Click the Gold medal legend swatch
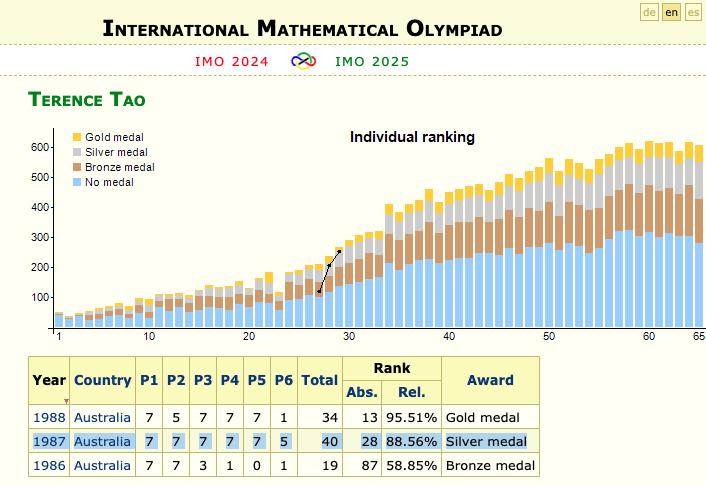This screenshot has height=486, width=706. coord(77,137)
